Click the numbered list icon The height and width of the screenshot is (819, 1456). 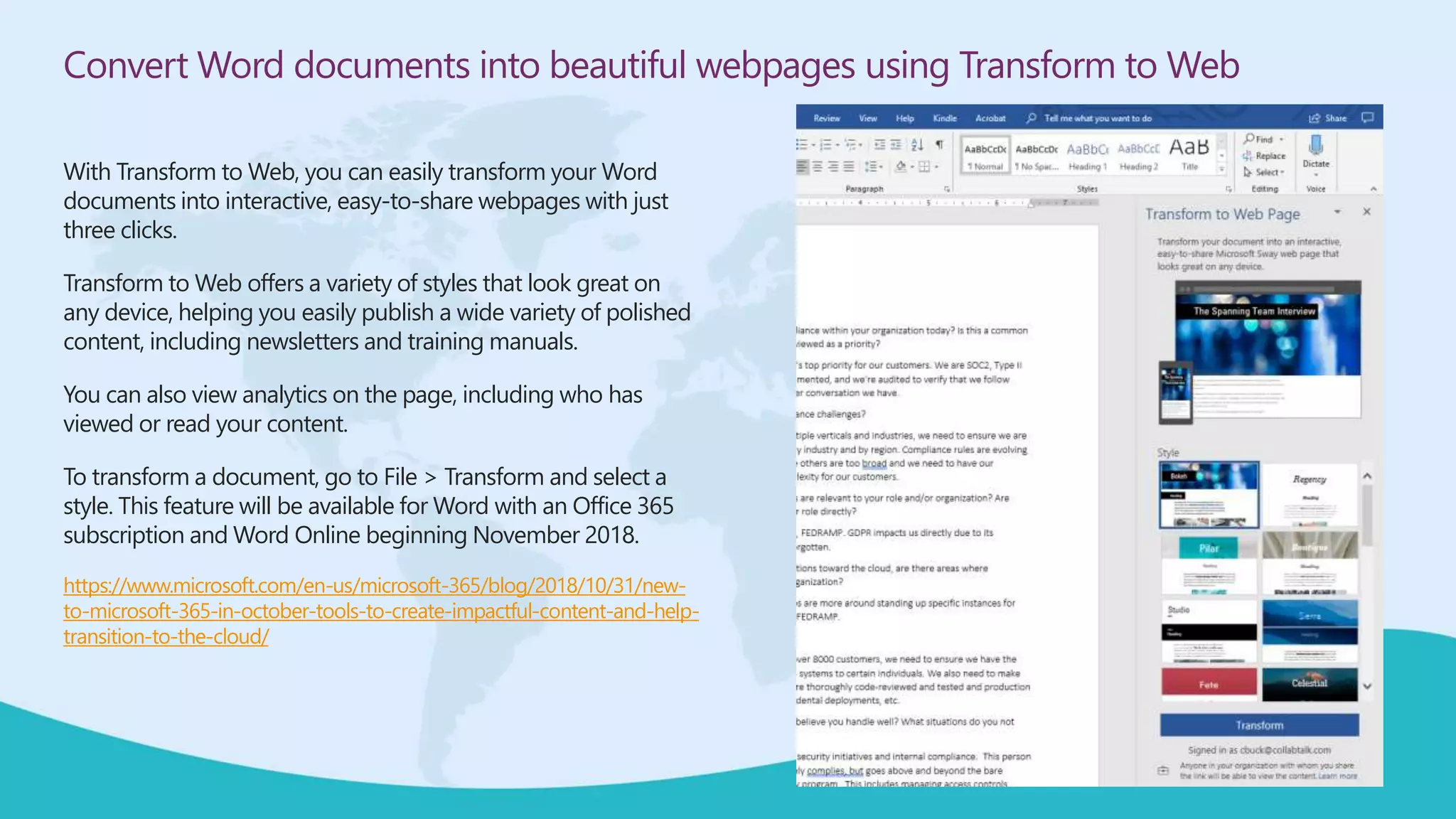(826, 145)
